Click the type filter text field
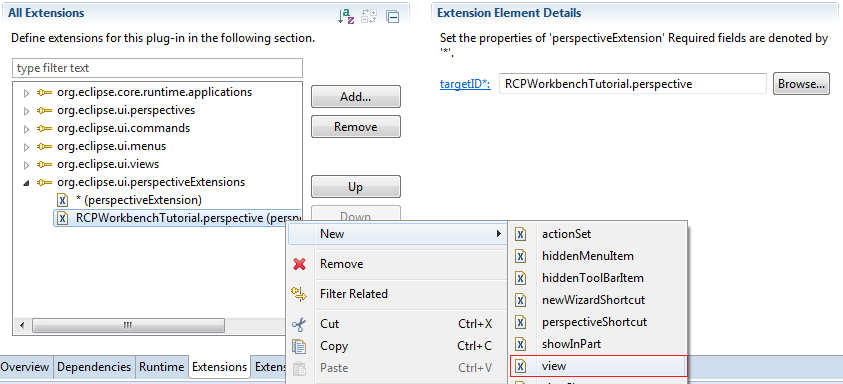The image size is (843, 384). point(158,68)
